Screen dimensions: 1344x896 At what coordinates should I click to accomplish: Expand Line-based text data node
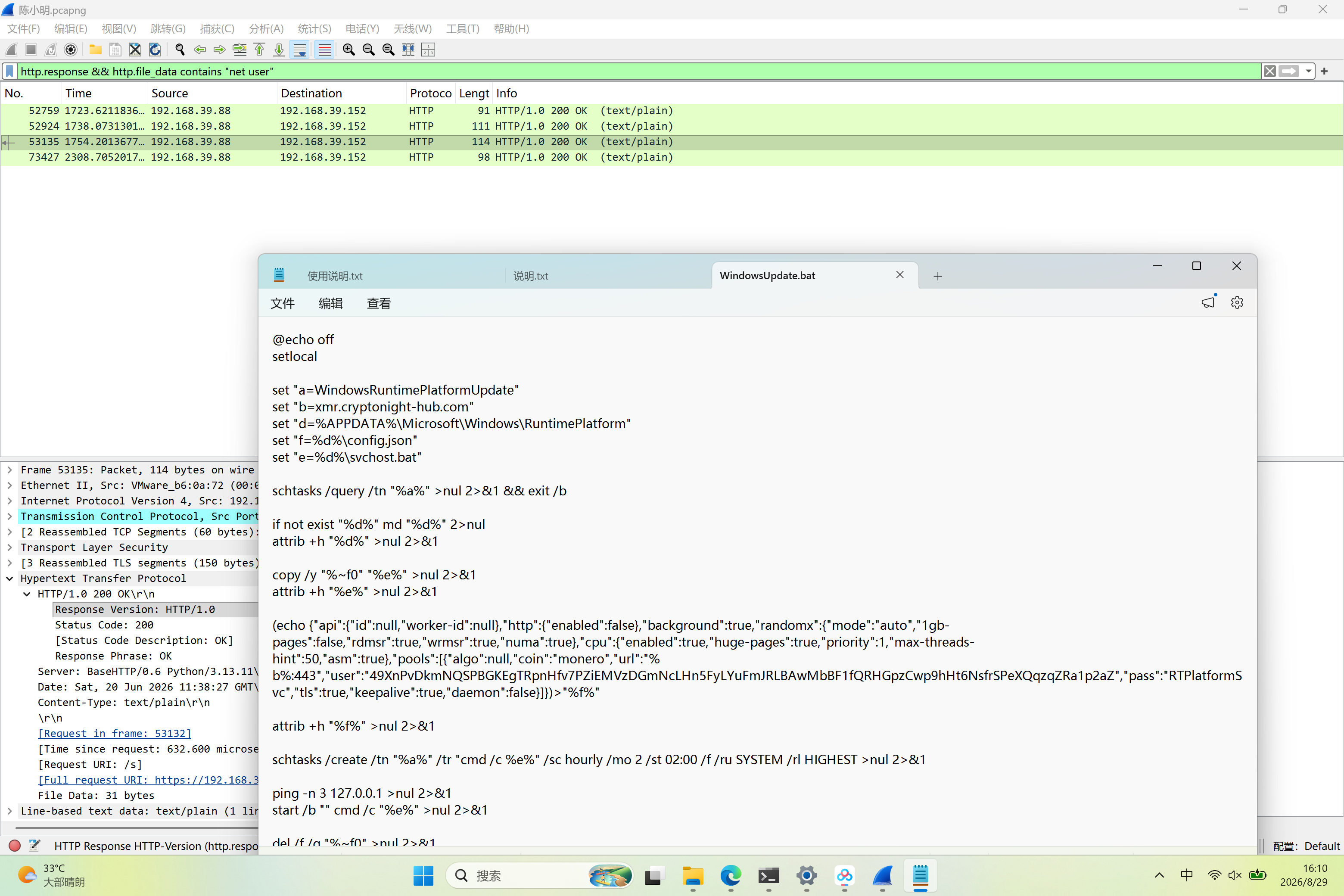tap(10, 811)
